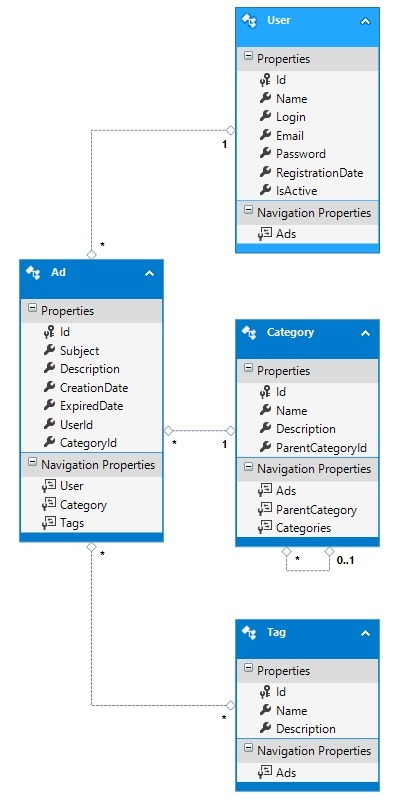Select the Name property in User
Screen dimensions: 394x810
pos(292,99)
